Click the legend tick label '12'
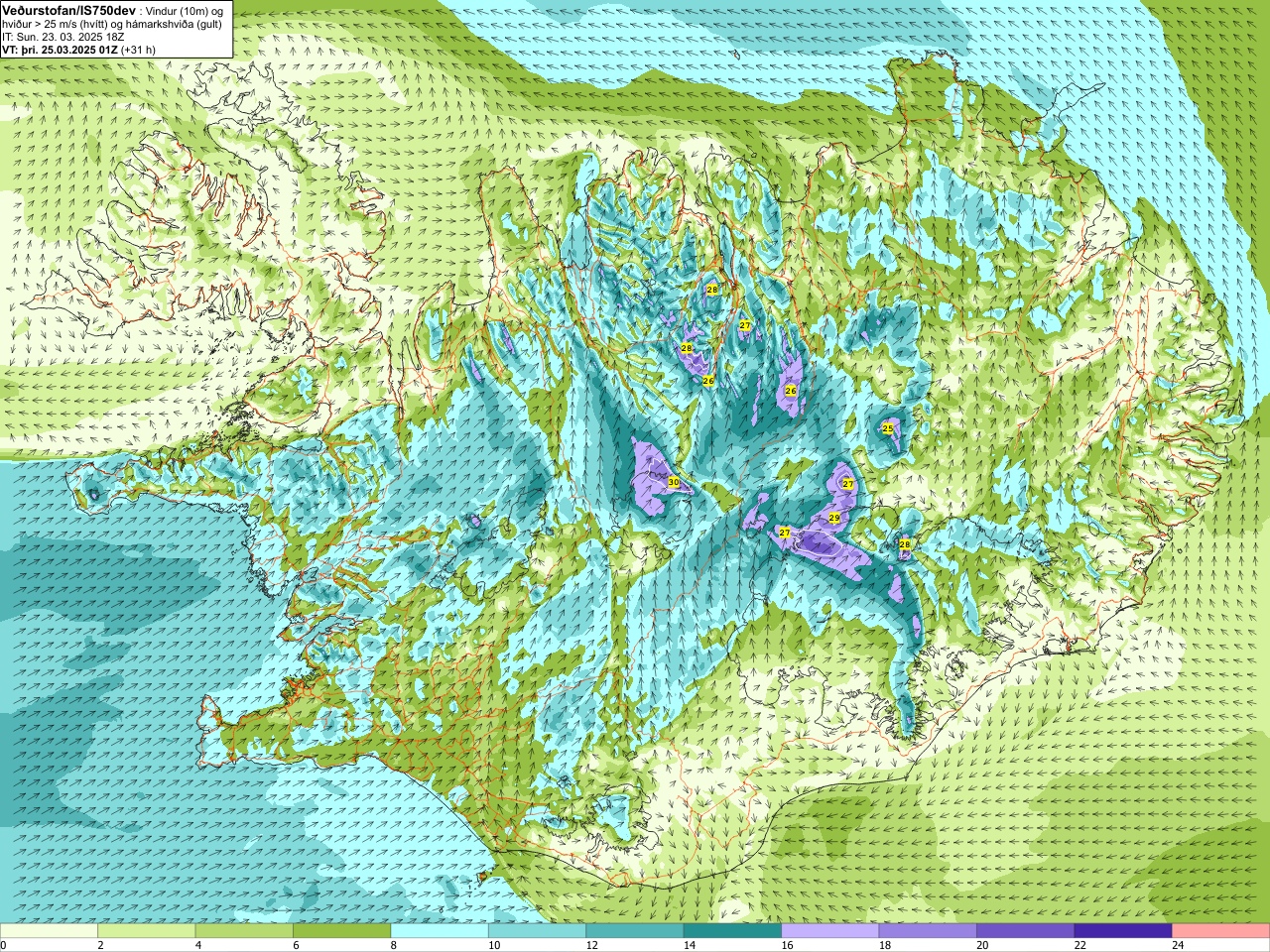 tap(590, 945)
